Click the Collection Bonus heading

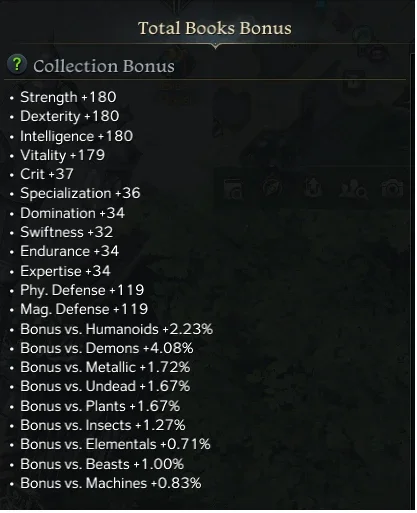pyautogui.click(x=104, y=66)
